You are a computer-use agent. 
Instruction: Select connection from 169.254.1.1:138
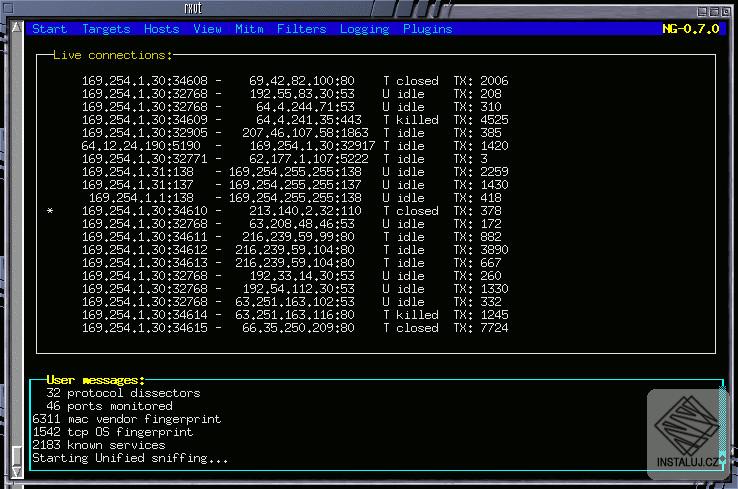[295, 198]
